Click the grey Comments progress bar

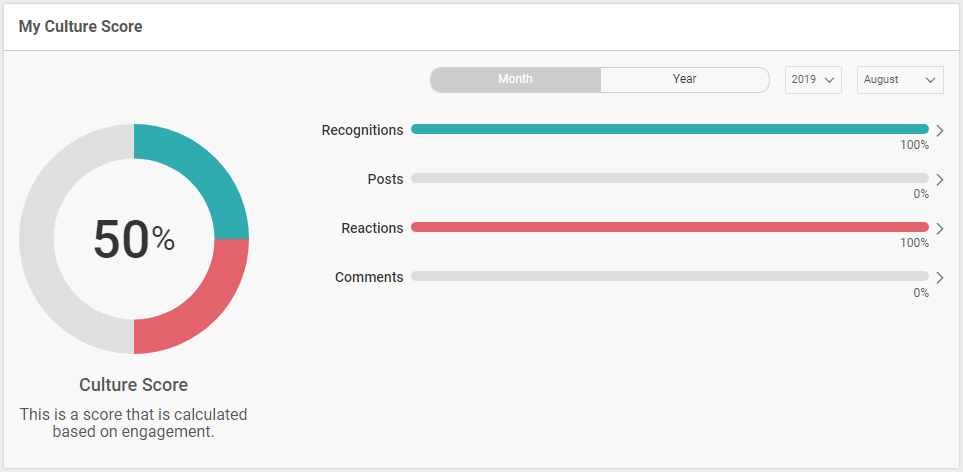coord(669,276)
